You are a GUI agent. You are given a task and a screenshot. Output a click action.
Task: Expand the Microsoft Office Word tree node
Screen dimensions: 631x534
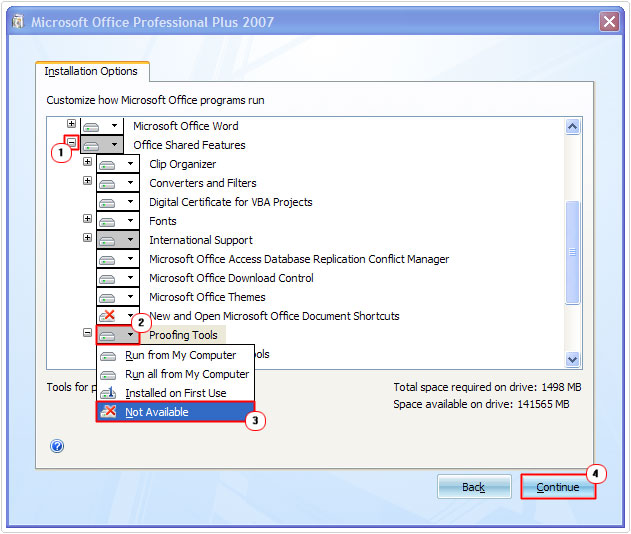(72, 124)
